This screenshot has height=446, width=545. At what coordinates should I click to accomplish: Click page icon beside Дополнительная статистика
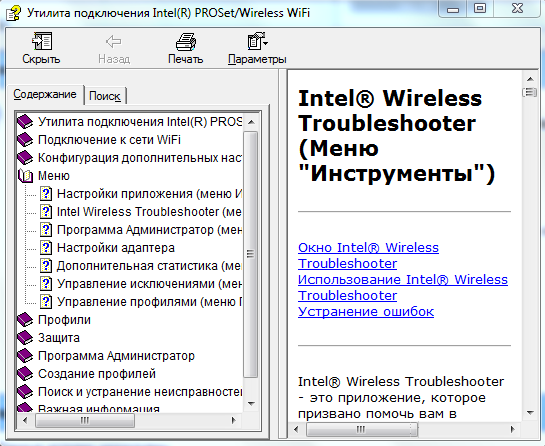(46, 266)
